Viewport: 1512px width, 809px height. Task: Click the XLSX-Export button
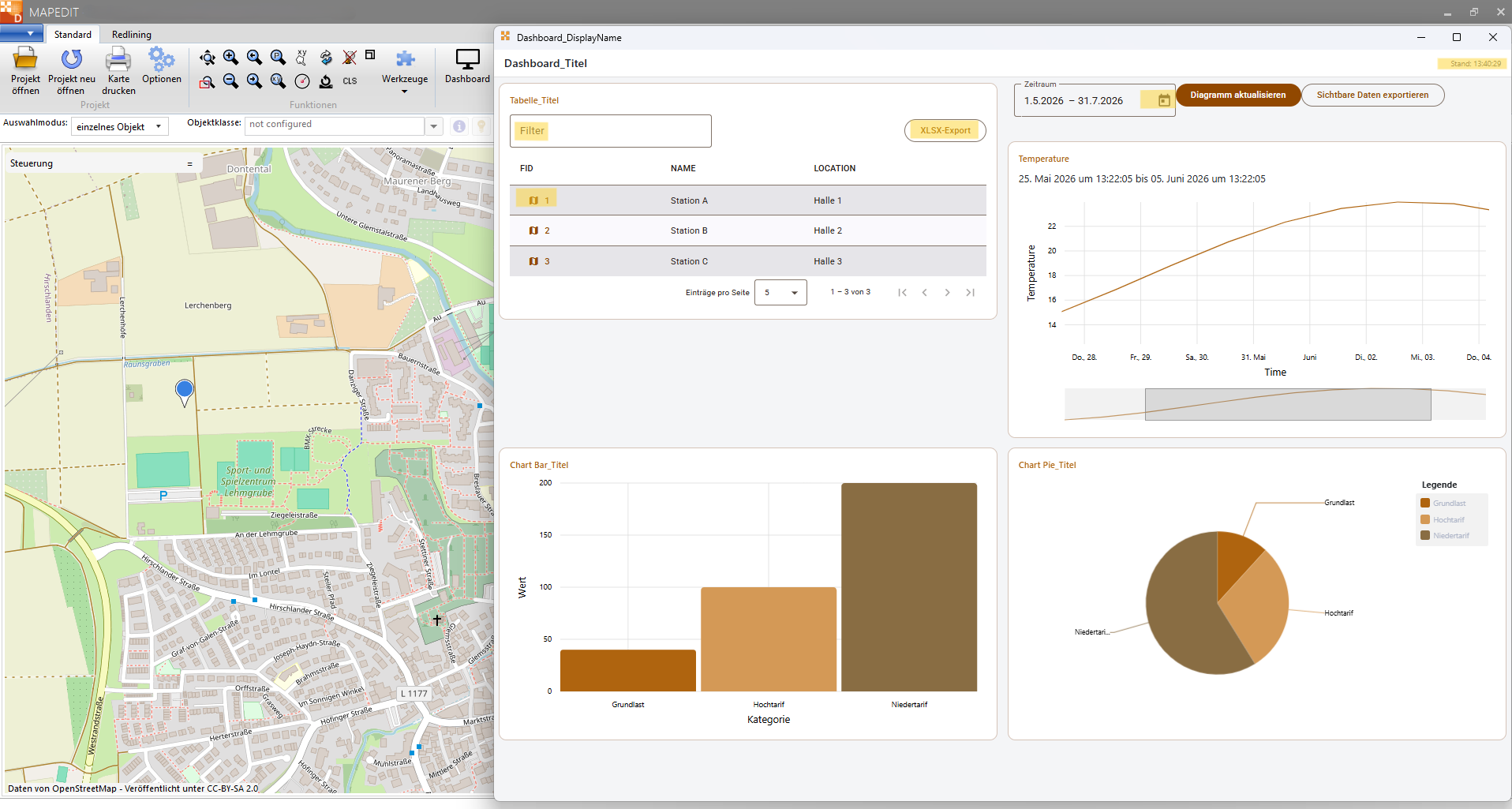tap(945, 130)
